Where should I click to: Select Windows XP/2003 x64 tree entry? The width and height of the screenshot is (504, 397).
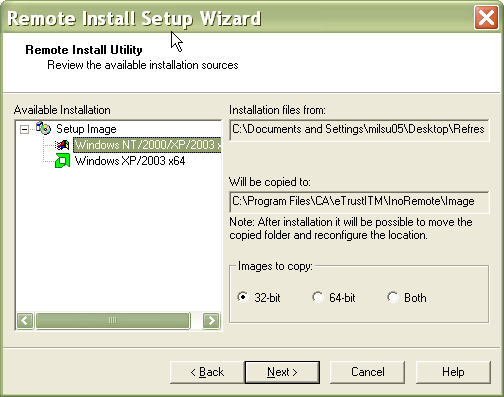pyautogui.click(x=130, y=161)
